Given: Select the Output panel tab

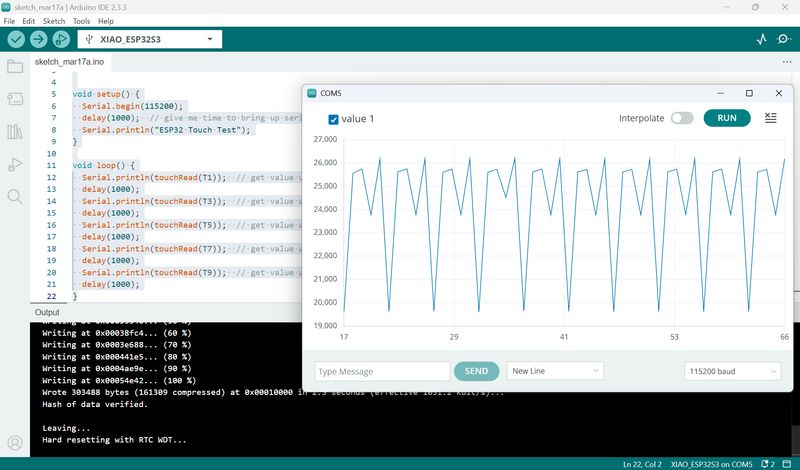Looking at the screenshot, I should click(47, 312).
